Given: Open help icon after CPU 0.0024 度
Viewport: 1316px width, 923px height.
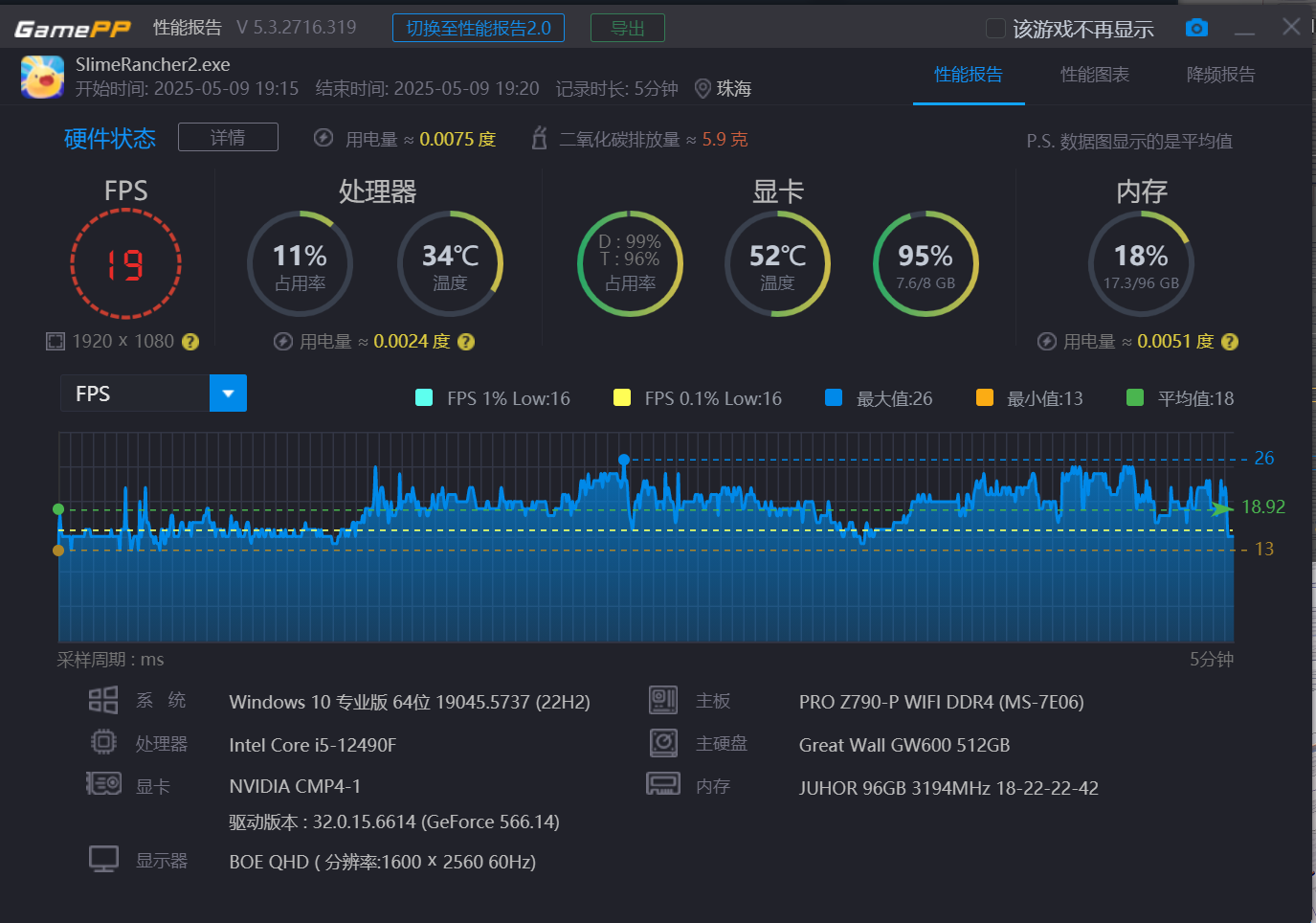Looking at the screenshot, I should (x=466, y=342).
